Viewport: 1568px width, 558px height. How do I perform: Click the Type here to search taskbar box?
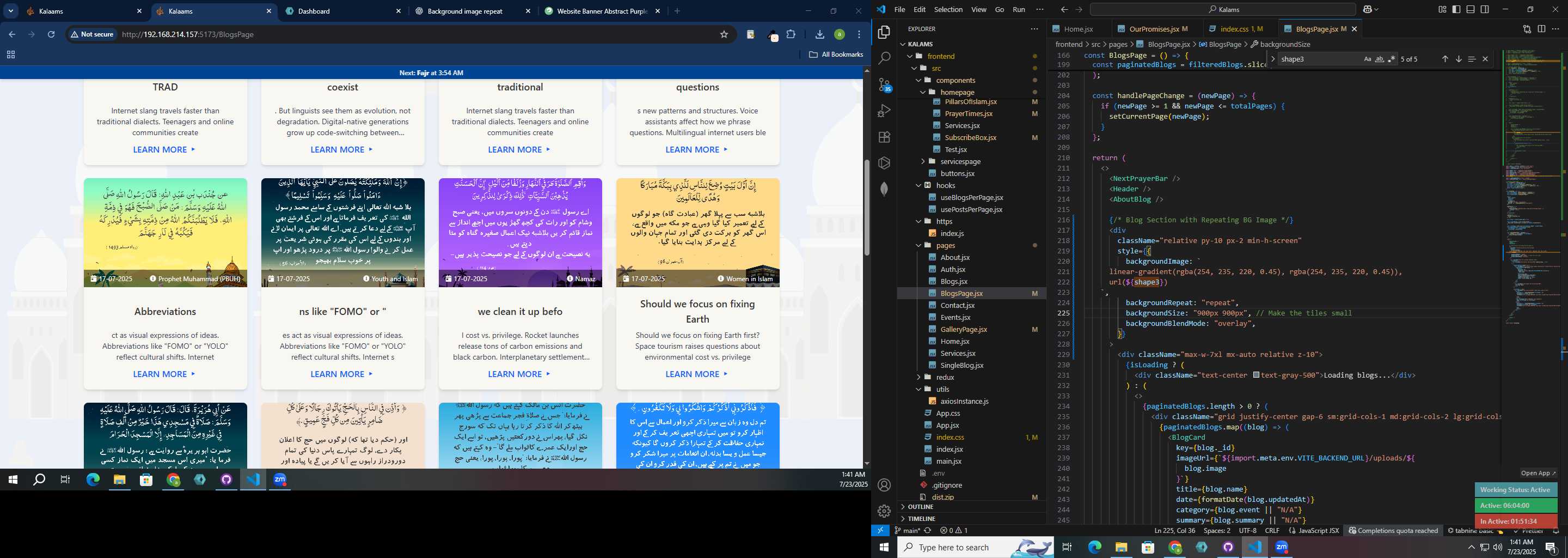pyautogui.click(x=975, y=547)
